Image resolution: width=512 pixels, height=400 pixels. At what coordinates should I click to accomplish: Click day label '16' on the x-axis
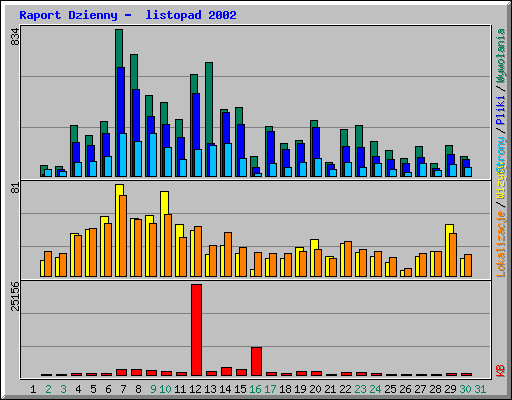coord(255,389)
